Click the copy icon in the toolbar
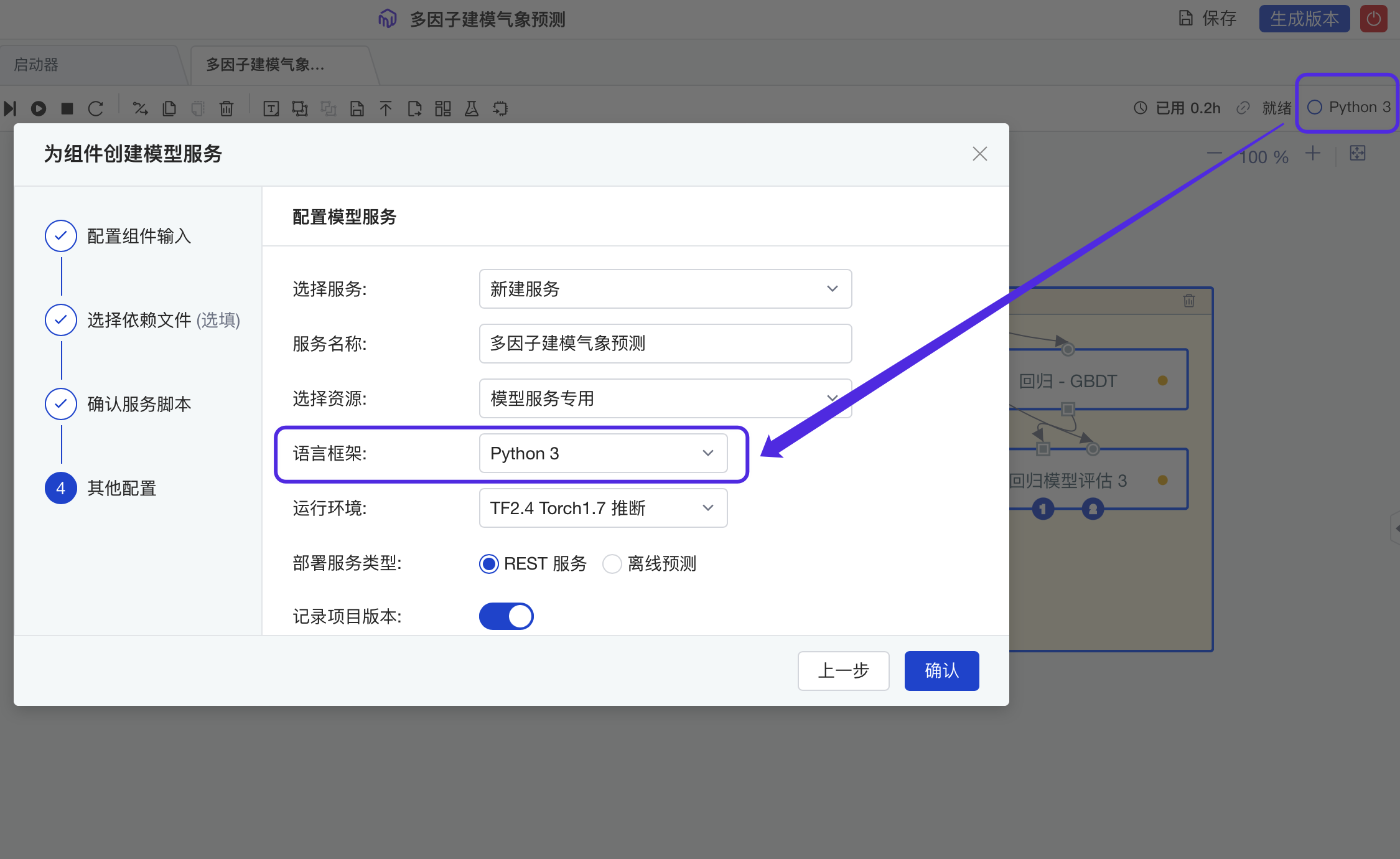Viewport: 1400px width, 859px height. pos(169,108)
